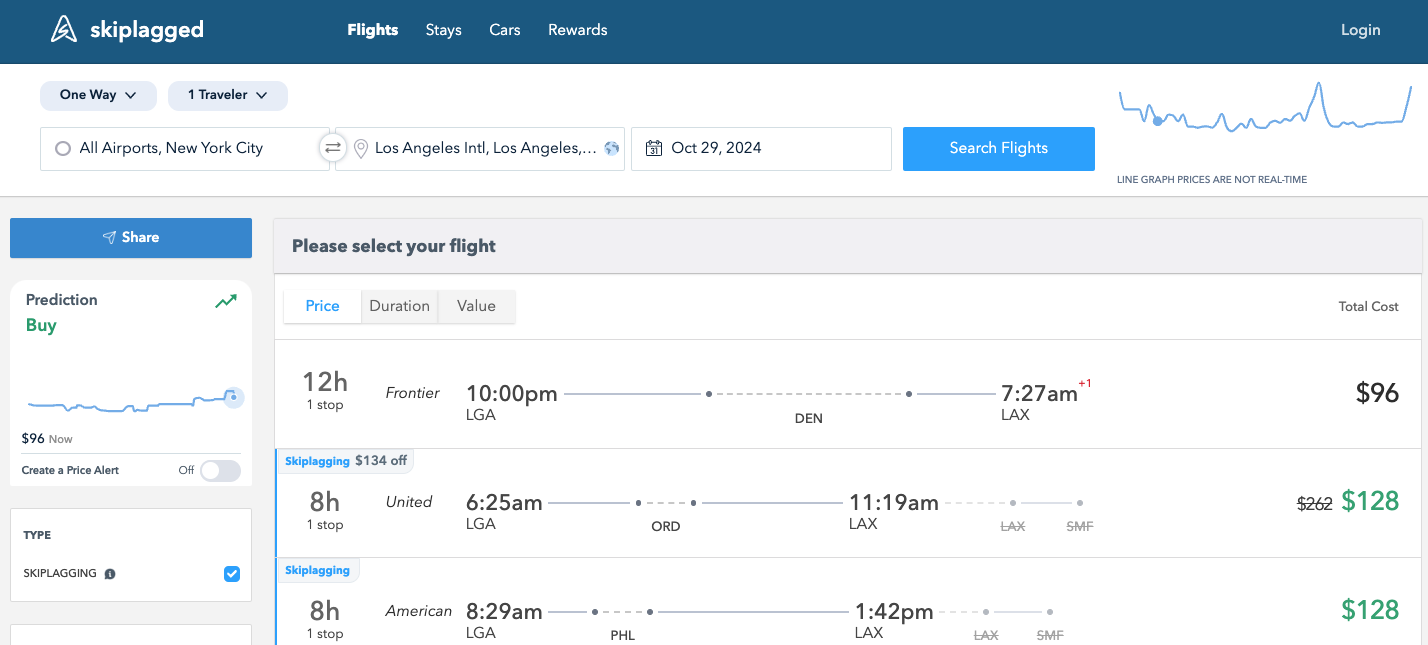The image size is (1428, 645).
Task: Click the paper plane Share icon
Action: (x=109, y=238)
